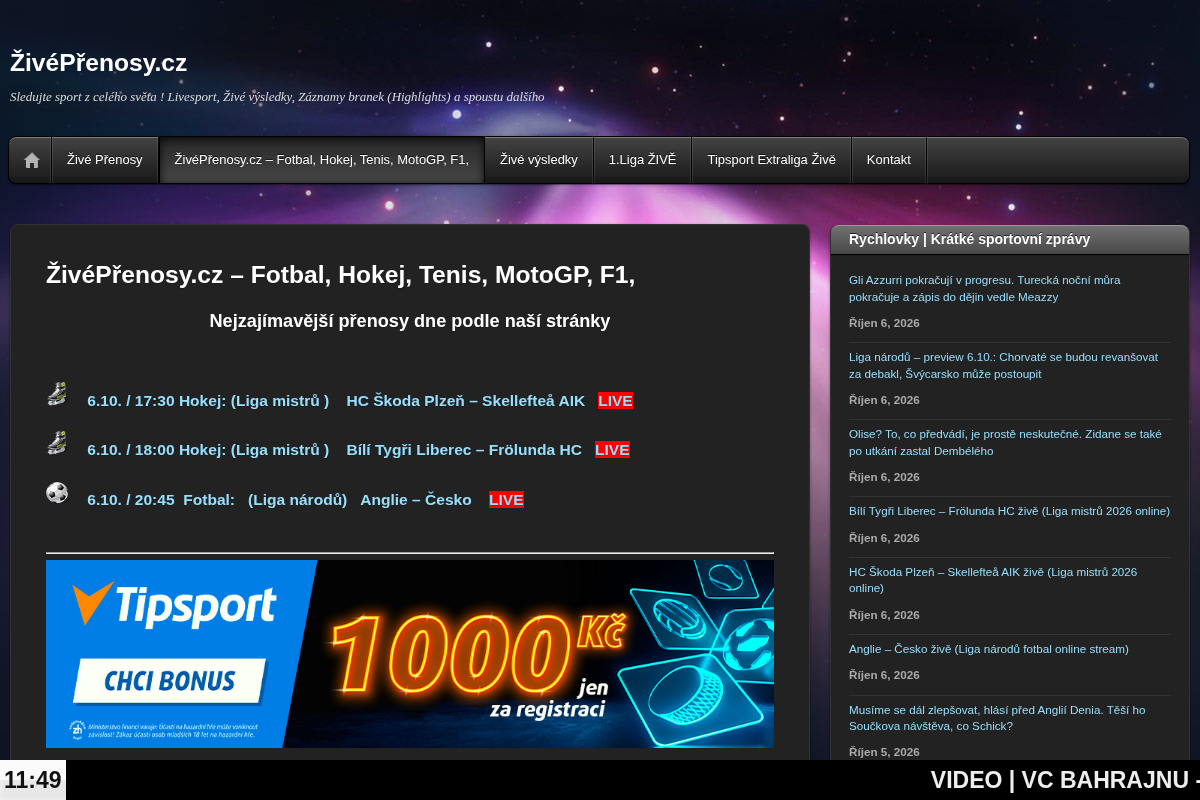The image size is (1200, 800).
Task: Open Liga národů – preview 6.10. article
Action: click(x=1003, y=365)
